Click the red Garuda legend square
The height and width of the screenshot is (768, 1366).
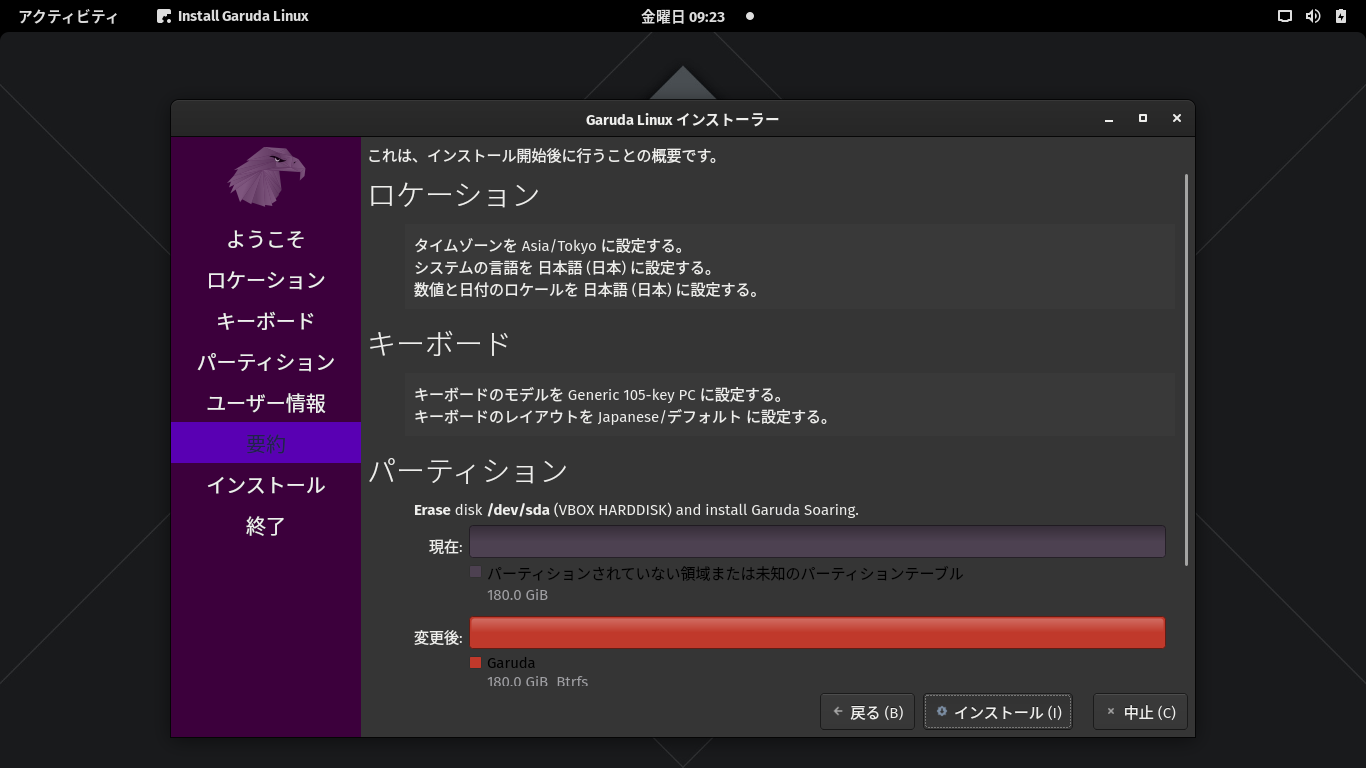[x=476, y=663]
